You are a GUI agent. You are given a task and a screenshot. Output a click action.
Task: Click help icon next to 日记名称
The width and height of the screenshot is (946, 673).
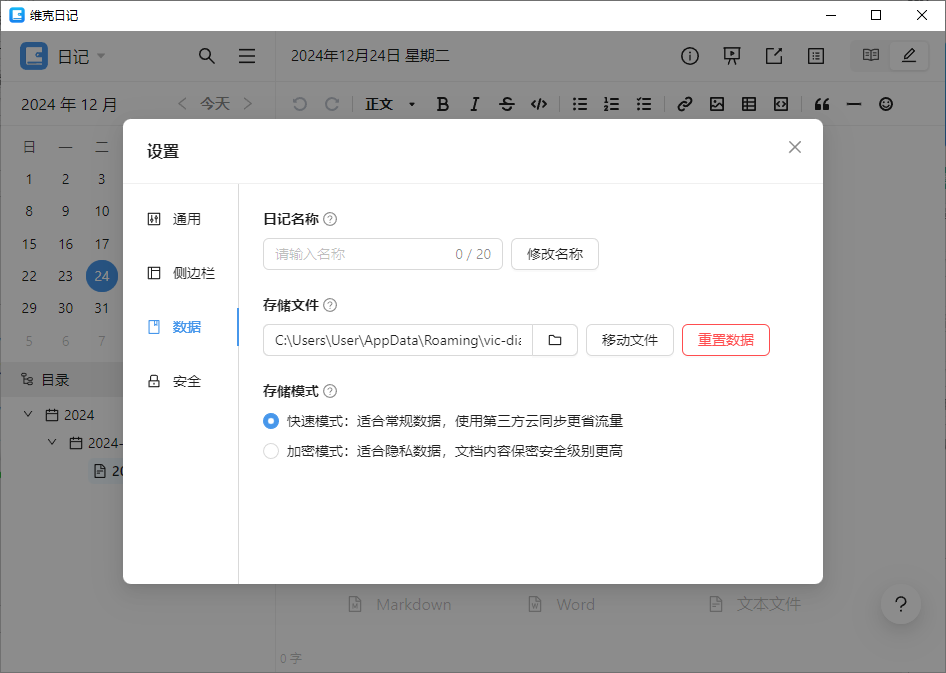[330, 219]
